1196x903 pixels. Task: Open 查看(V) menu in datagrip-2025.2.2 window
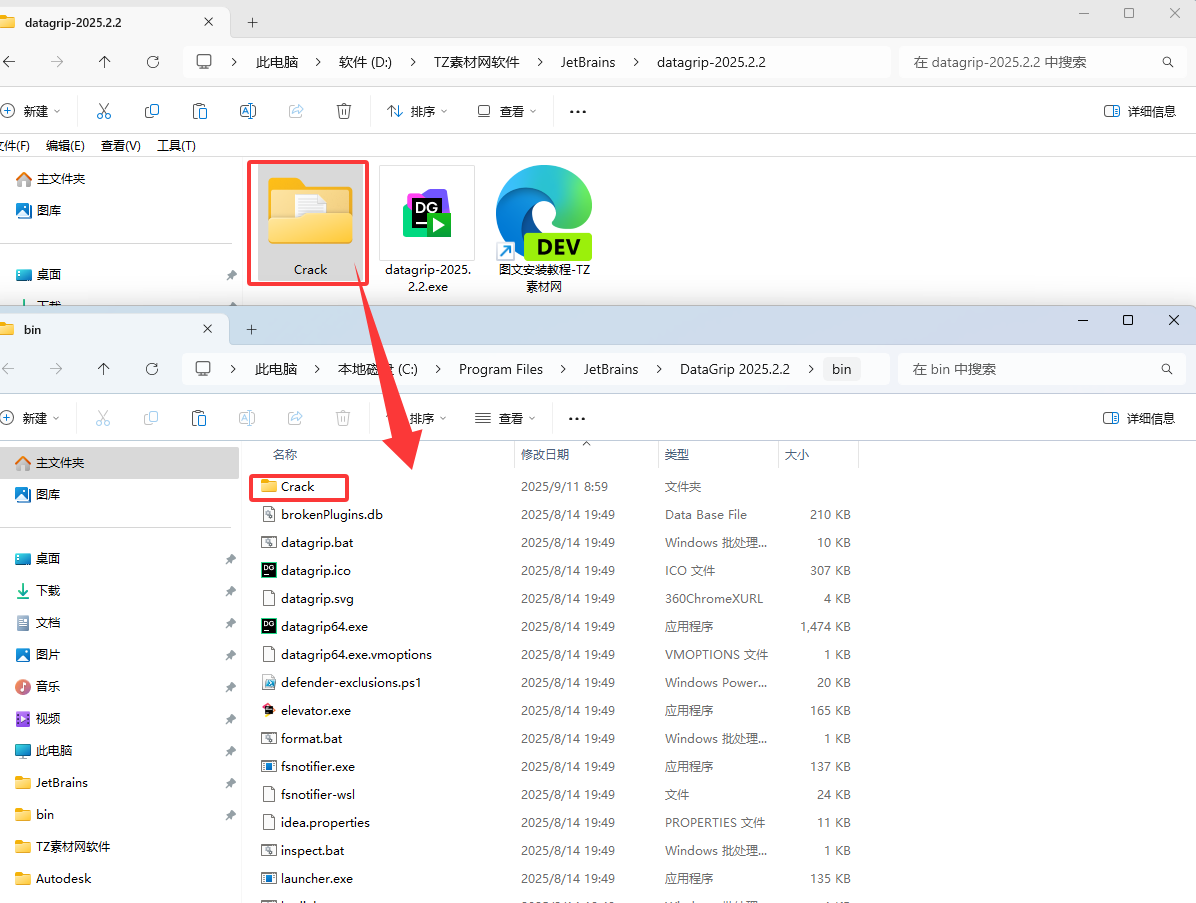(x=121, y=146)
